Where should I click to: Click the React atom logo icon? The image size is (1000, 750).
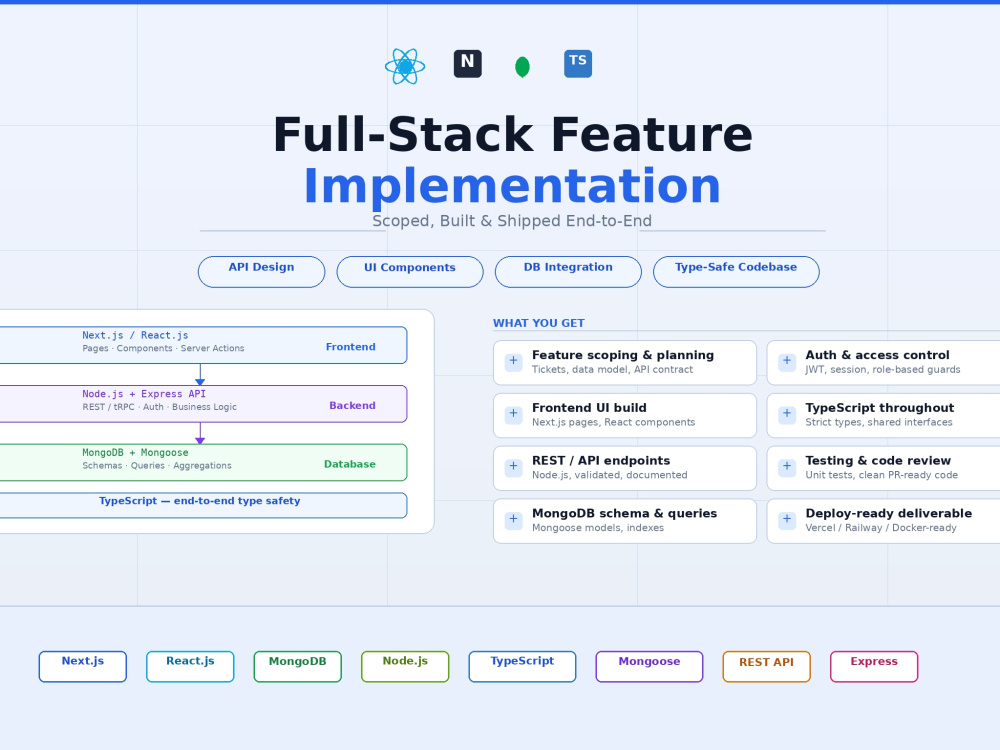click(x=405, y=66)
